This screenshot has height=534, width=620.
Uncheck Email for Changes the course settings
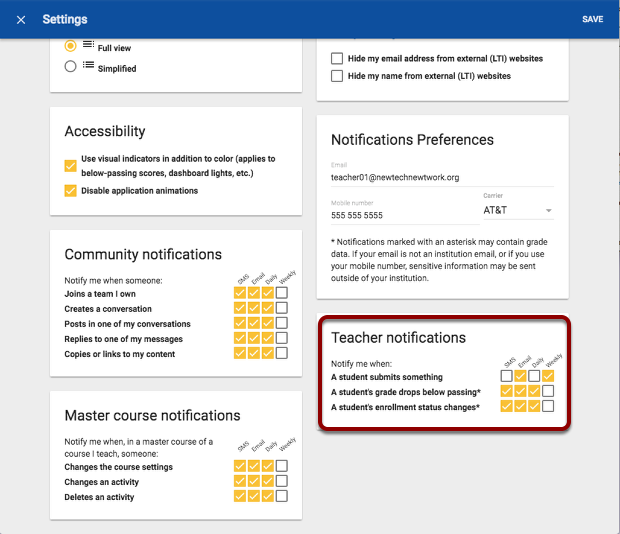coord(253,466)
